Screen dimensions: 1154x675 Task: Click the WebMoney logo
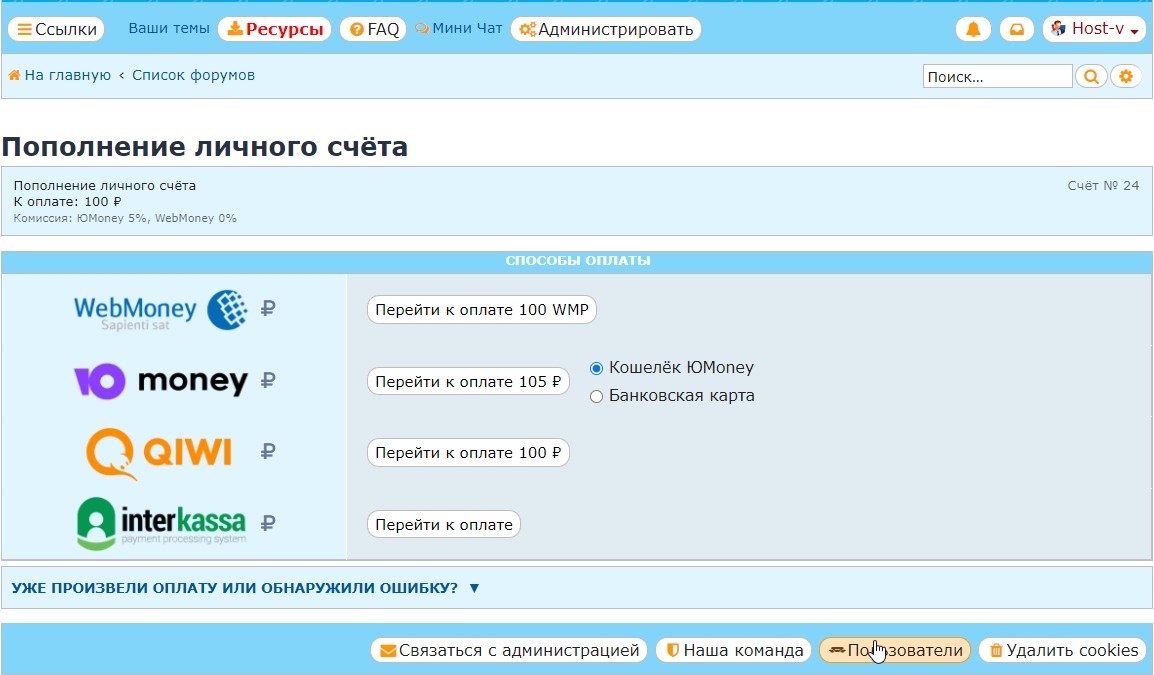click(x=160, y=310)
